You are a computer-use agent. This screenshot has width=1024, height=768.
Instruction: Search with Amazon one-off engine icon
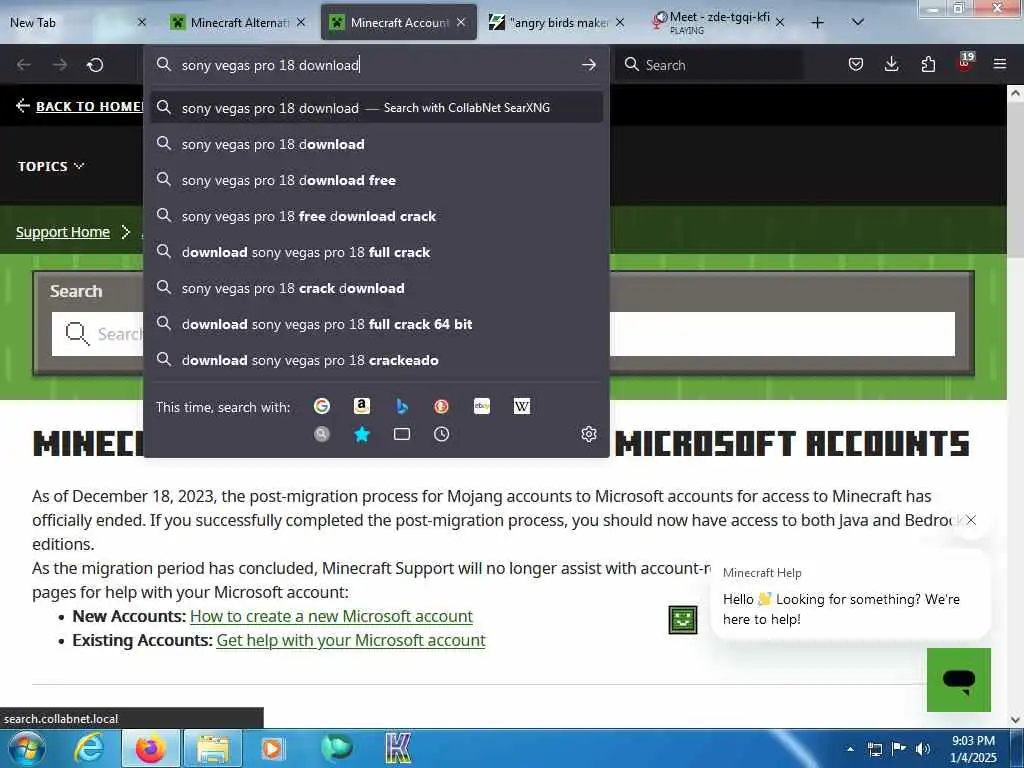tap(362, 406)
